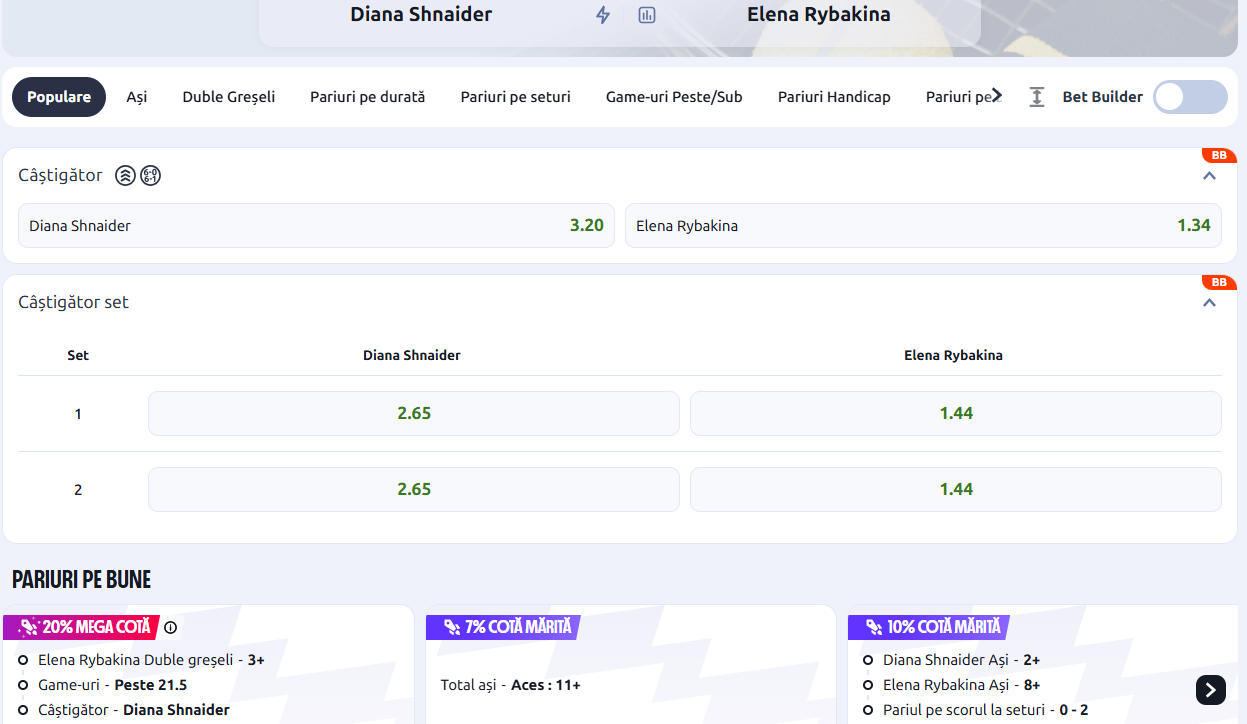Image resolution: width=1247 pixels, height=724 pixels.
Task: Select the Populare tab
Action: tap(59, 97)
